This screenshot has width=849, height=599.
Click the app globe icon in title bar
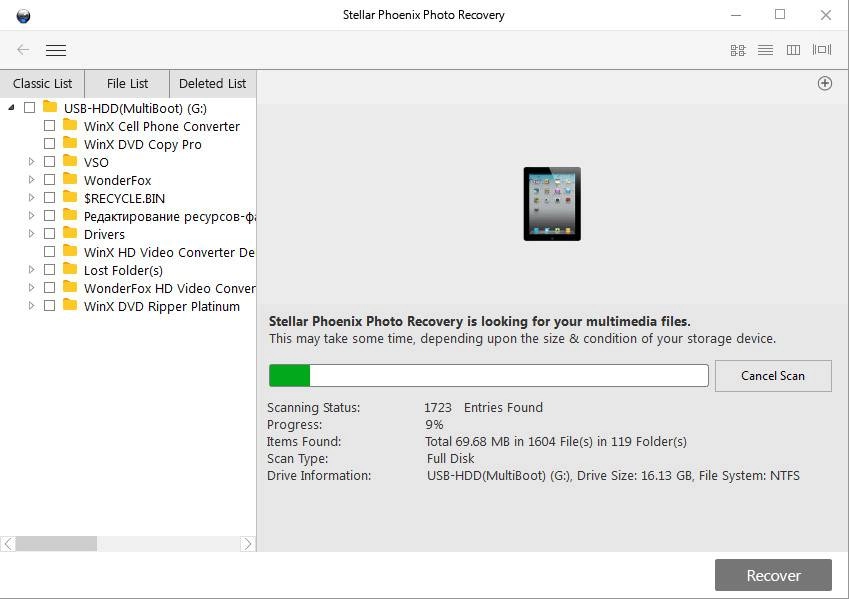tap(23, 16)
